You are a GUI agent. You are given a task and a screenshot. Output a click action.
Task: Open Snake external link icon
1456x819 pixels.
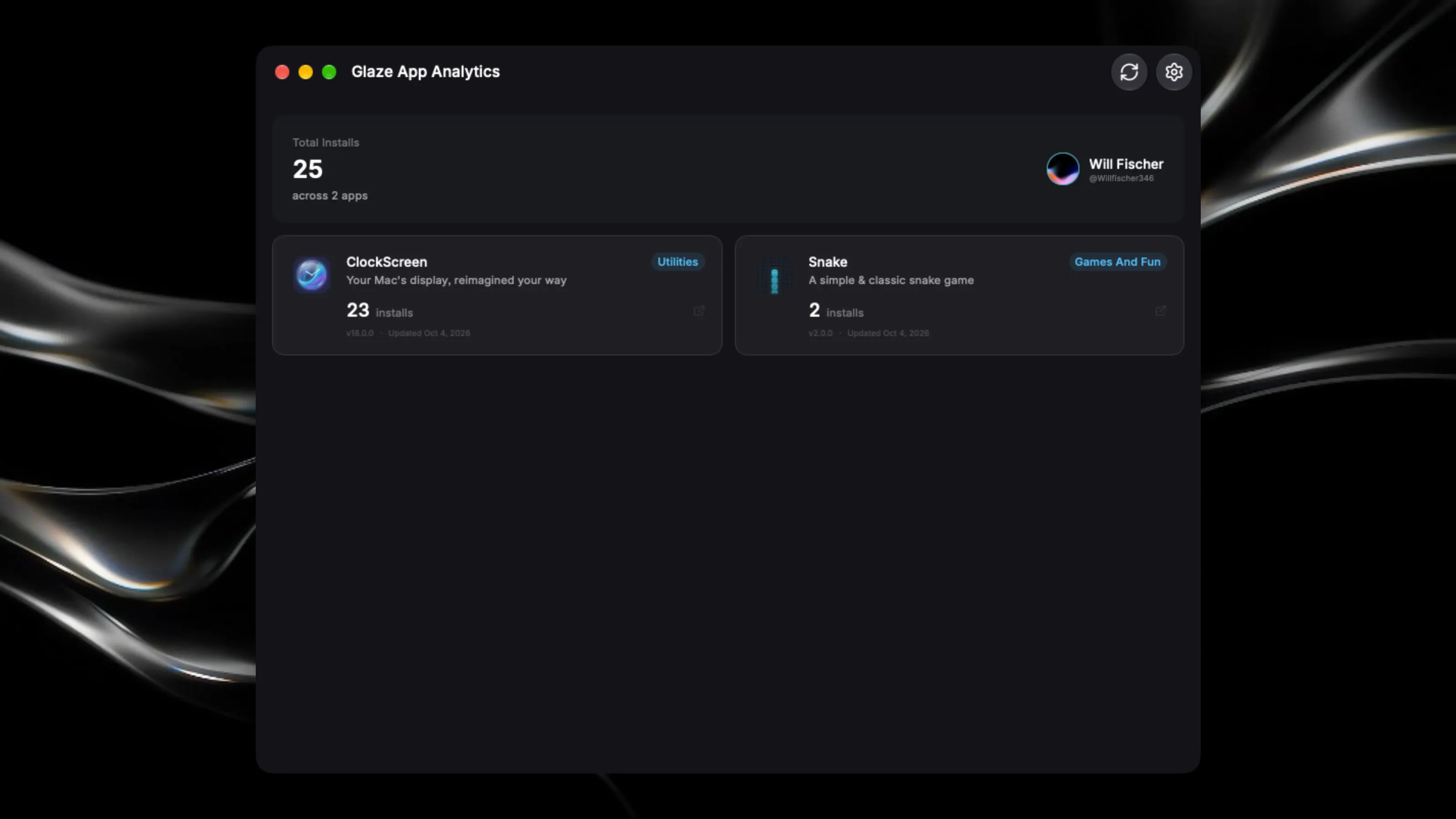tap(1161, 311)
